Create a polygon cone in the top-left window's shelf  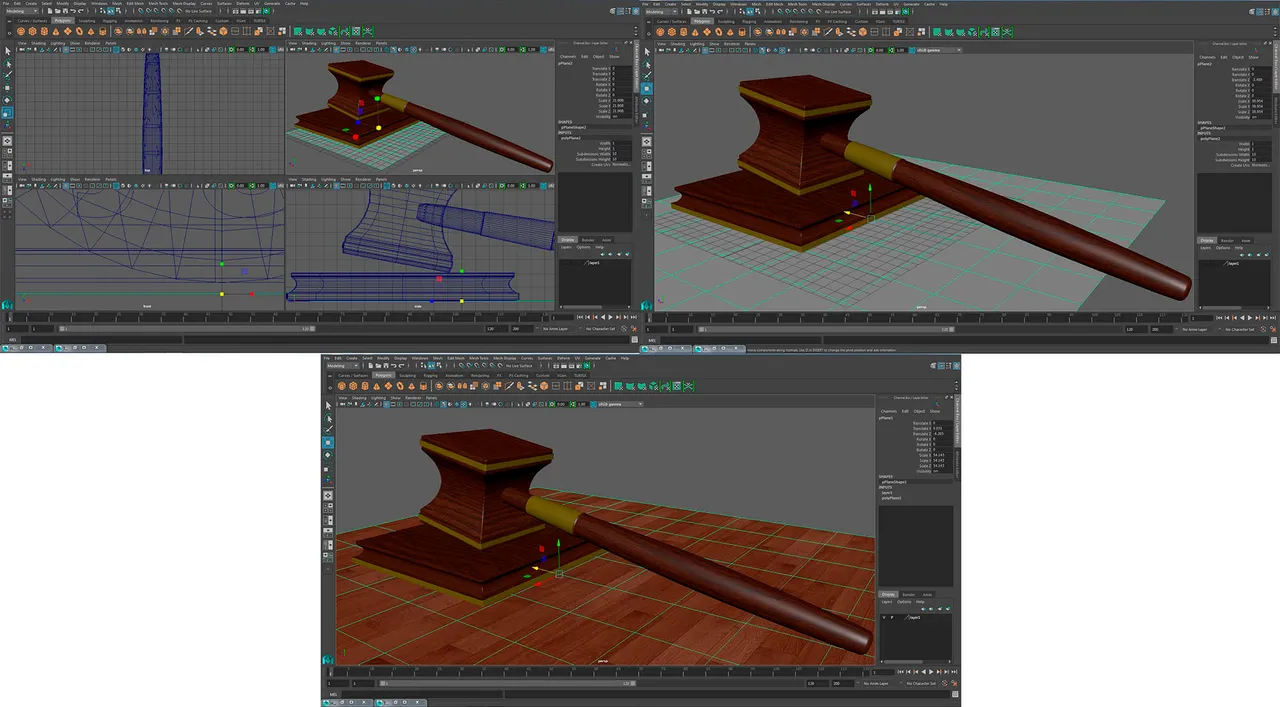tap(56, 31)
